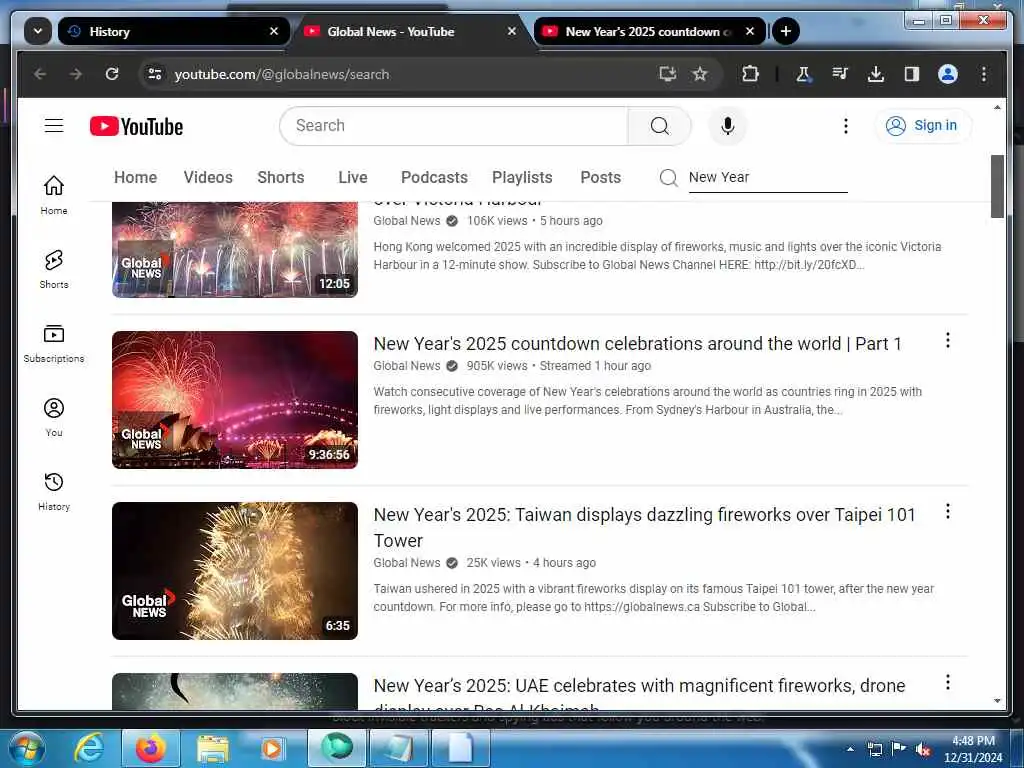Image resolution: width=1024 pixels, height=768 pixels.
Task: Open Subscriptions in the left sidebar
Action: click(x=54, y=344)
